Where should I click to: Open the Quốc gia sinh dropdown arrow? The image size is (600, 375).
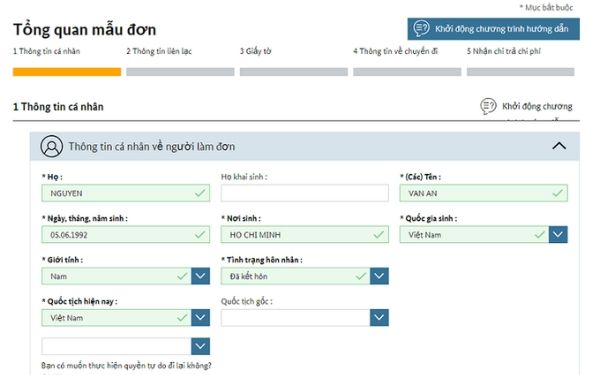coord(558,235)
